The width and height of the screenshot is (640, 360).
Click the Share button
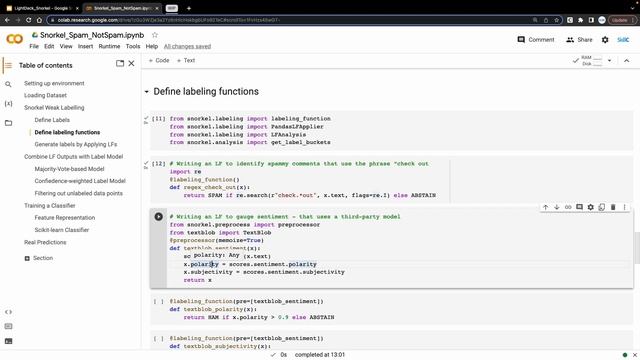click(x=579, y=40)
